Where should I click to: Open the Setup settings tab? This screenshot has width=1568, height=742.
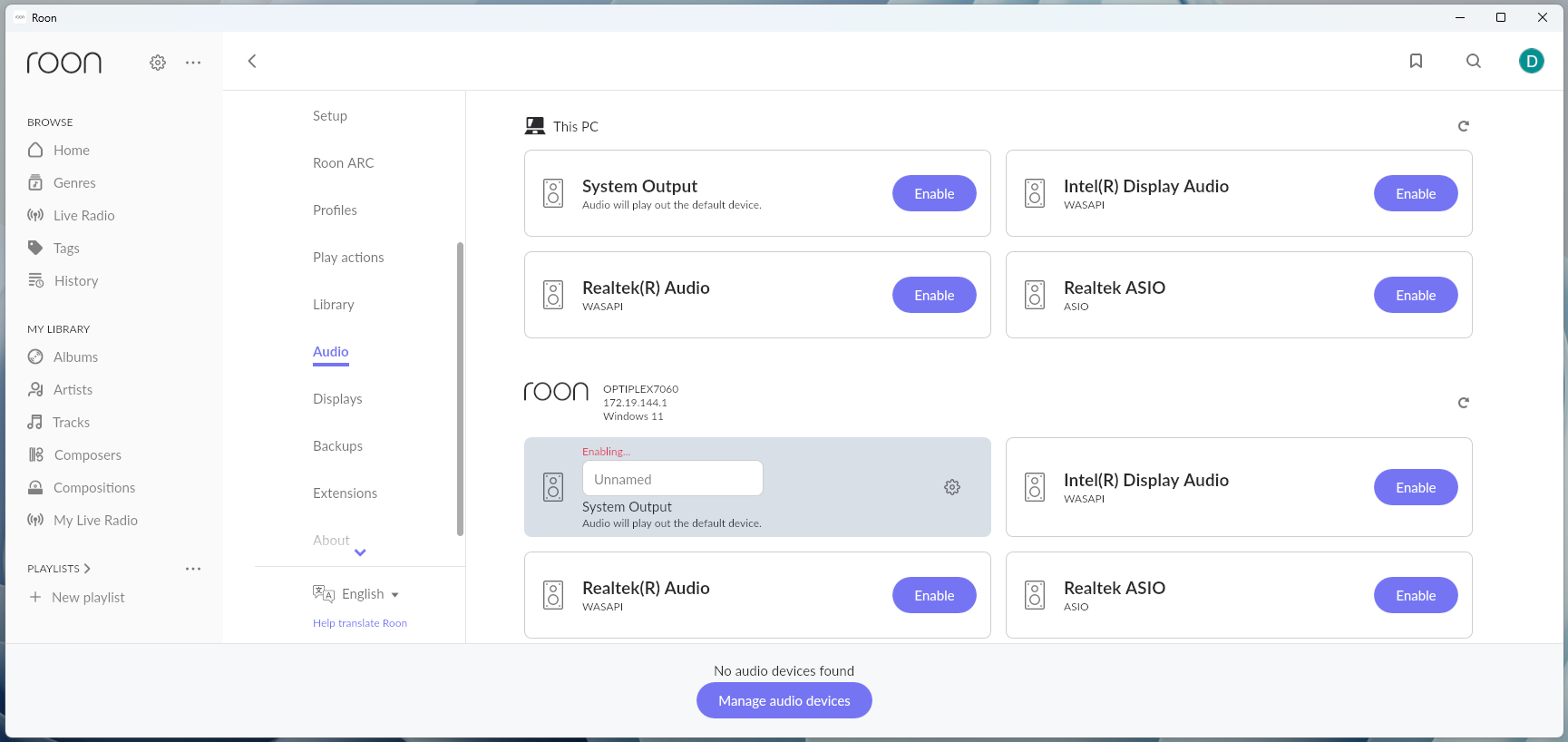click(x=330, y=116)
